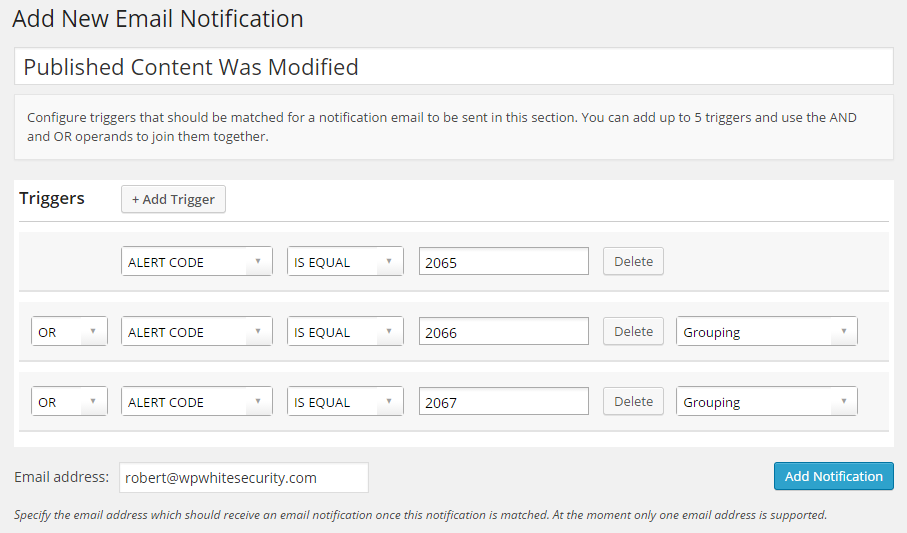Delete the trigger with value 2066
This screenshot has height=533, width=907.
tap(633, 332)
